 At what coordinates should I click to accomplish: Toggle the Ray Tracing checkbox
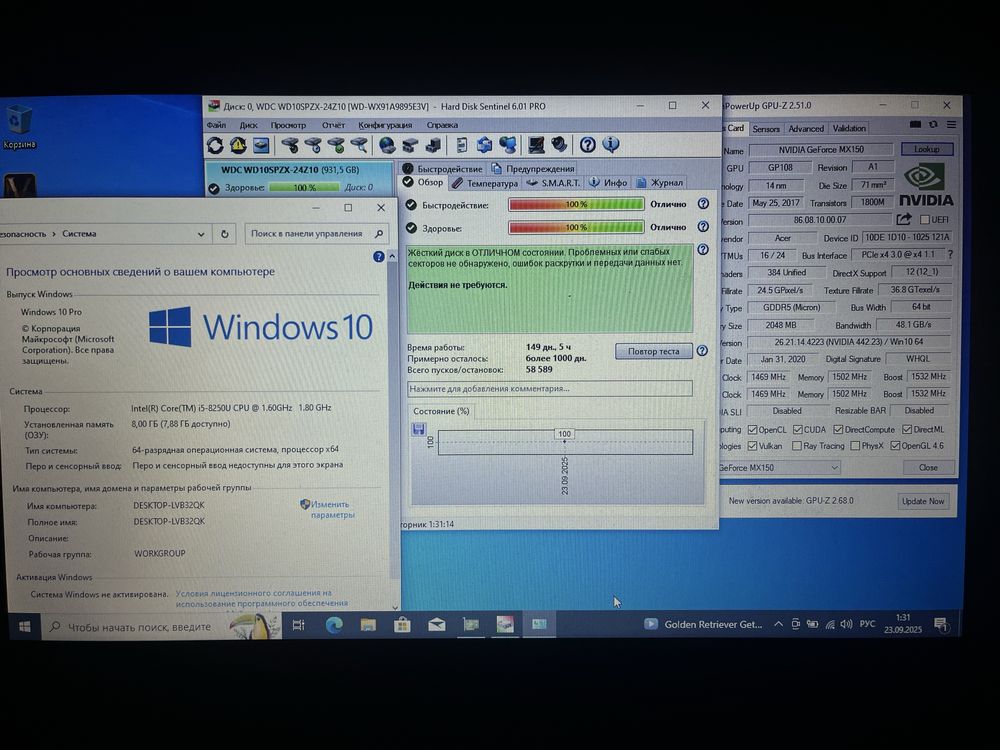click(797, 446)
